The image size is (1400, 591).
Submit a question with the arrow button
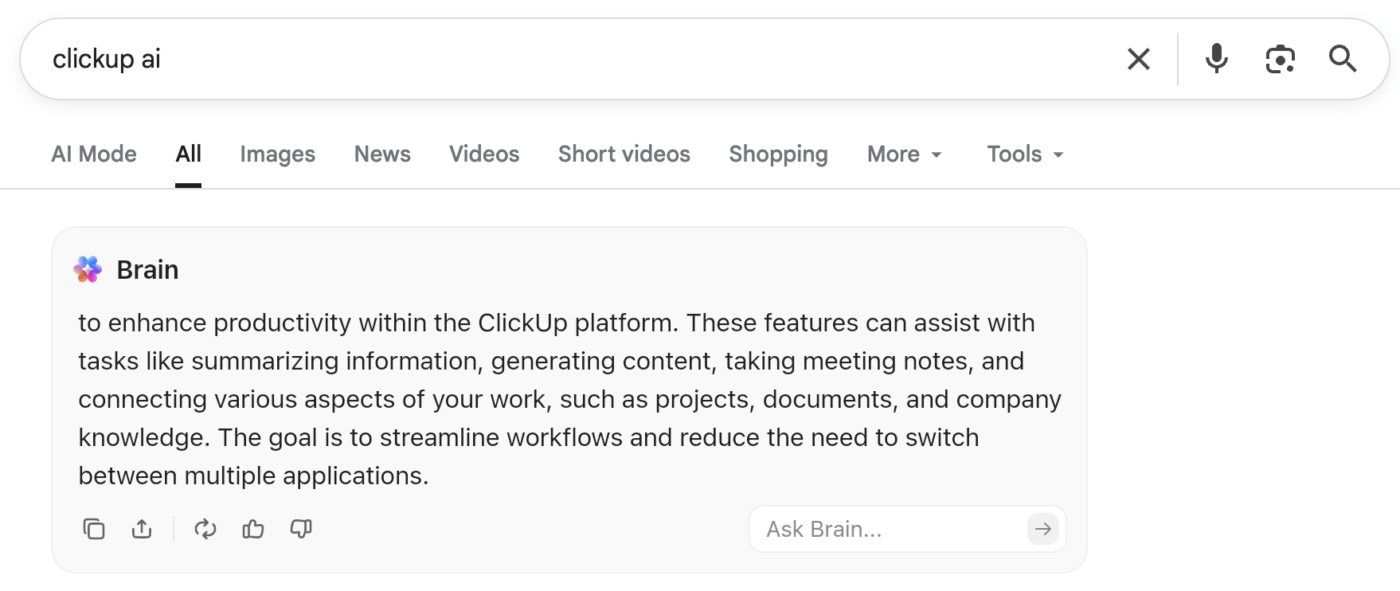(x=1042, y=529)
